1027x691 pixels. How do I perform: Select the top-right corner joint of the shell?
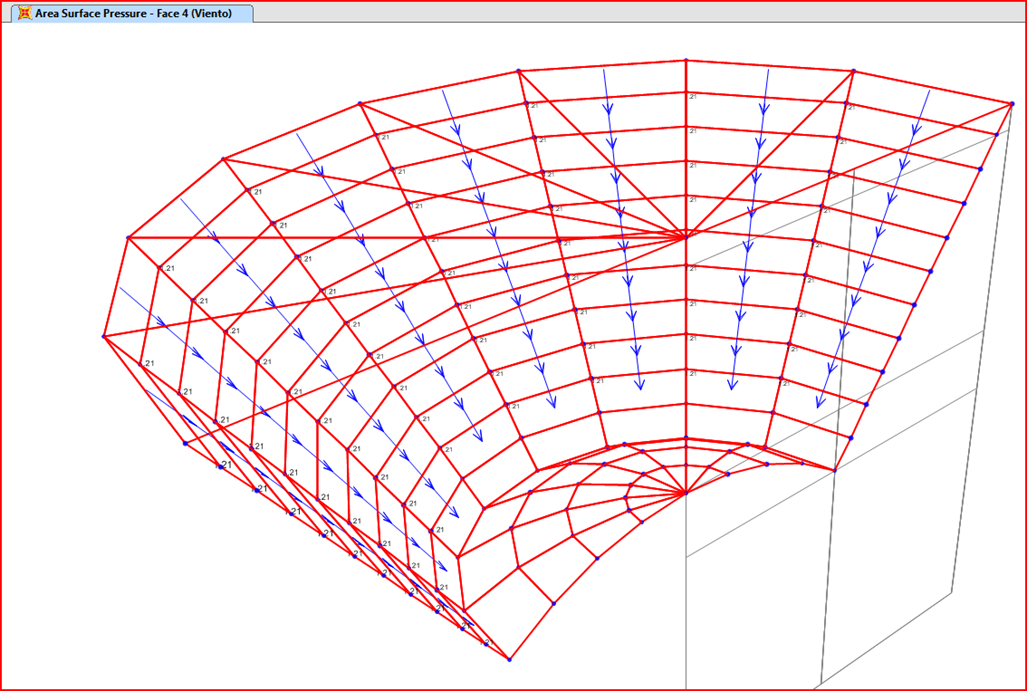pyautogui.click(x=1012, y=102)
